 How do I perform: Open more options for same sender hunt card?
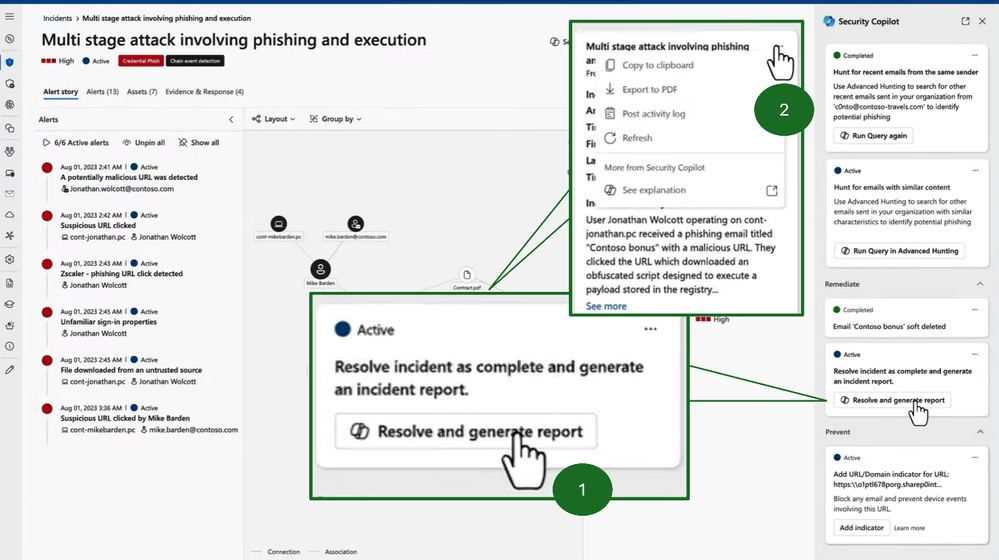tap(975, 55)
